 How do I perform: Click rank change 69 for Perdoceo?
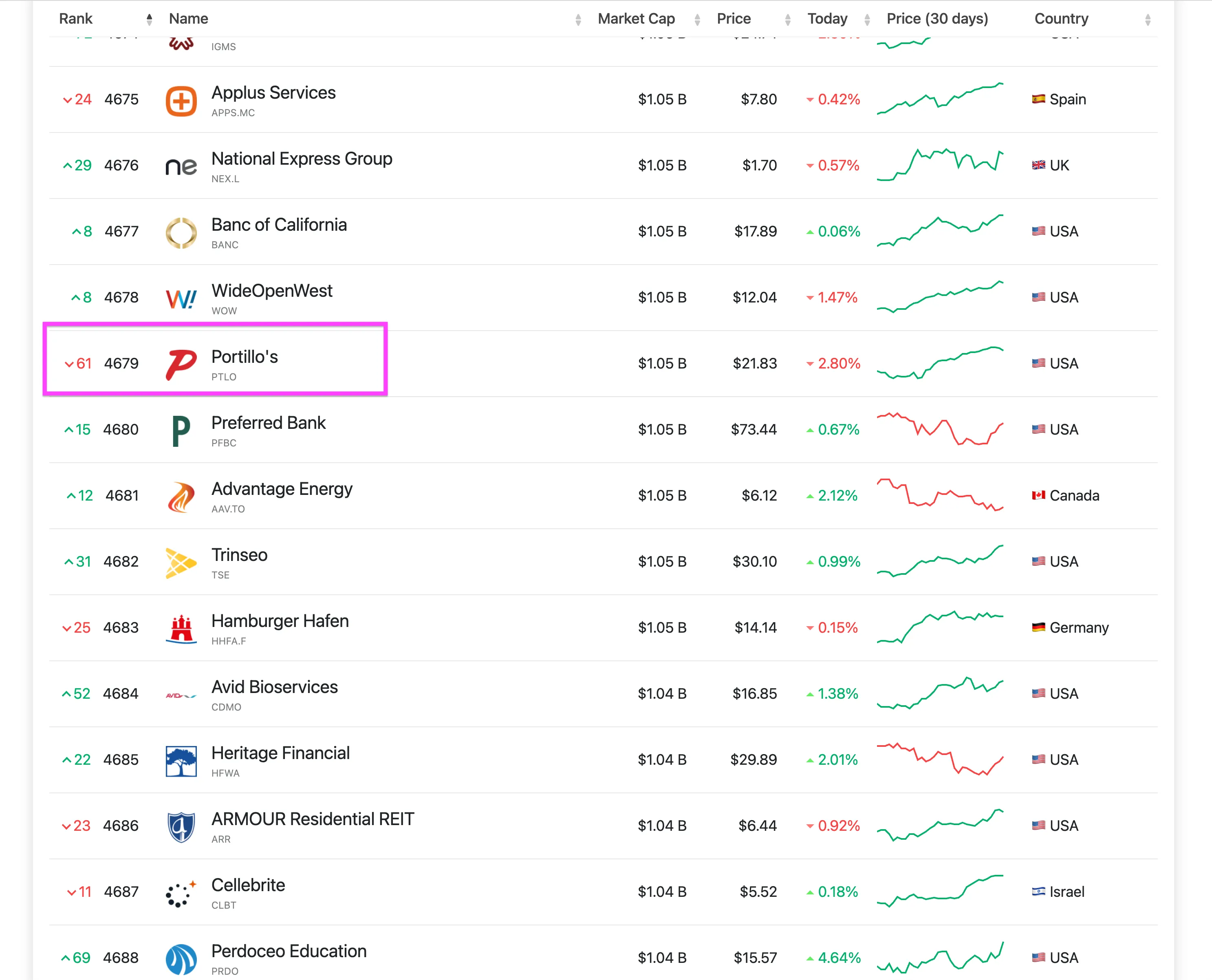tap(81, 958)
